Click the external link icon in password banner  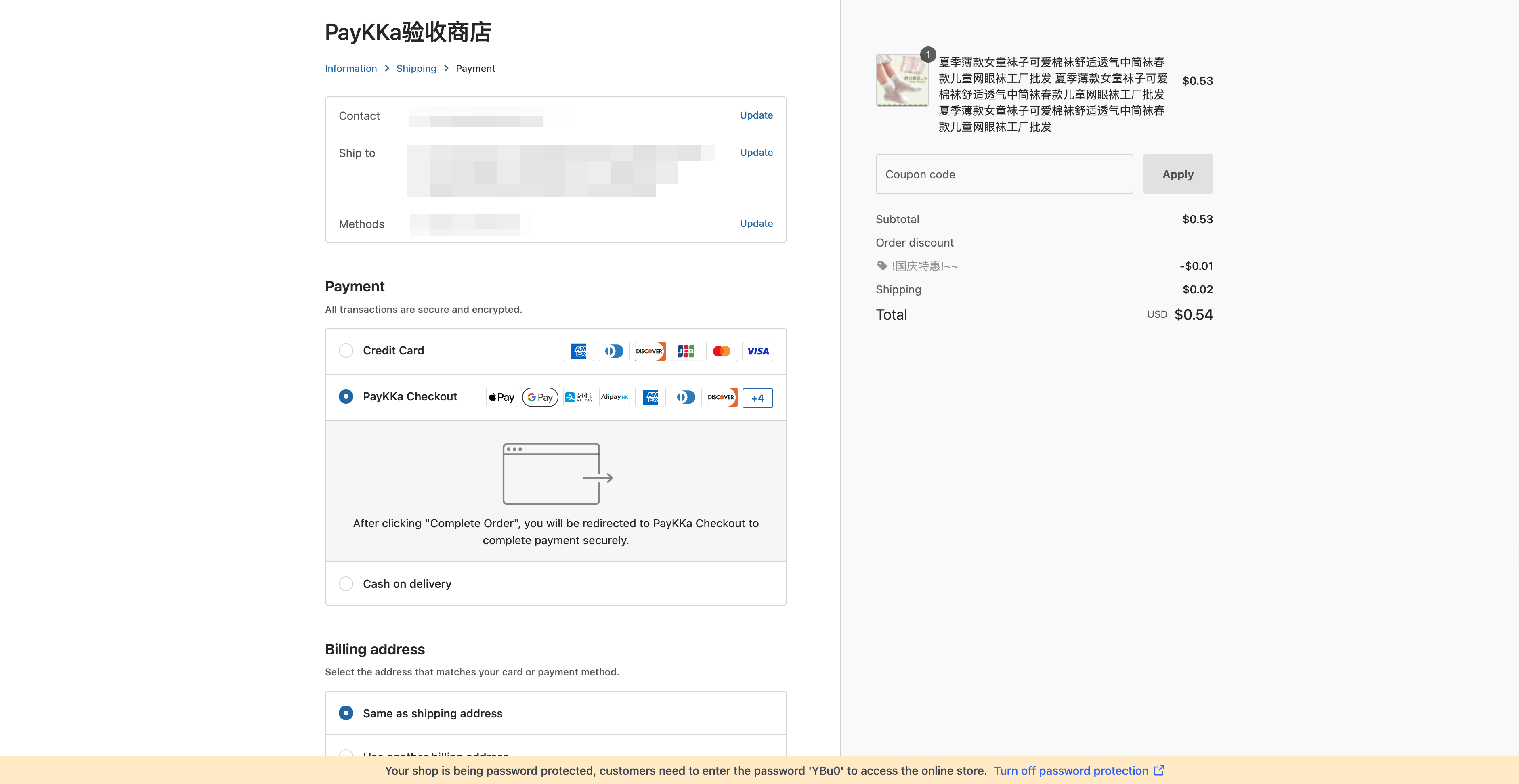1159,770
